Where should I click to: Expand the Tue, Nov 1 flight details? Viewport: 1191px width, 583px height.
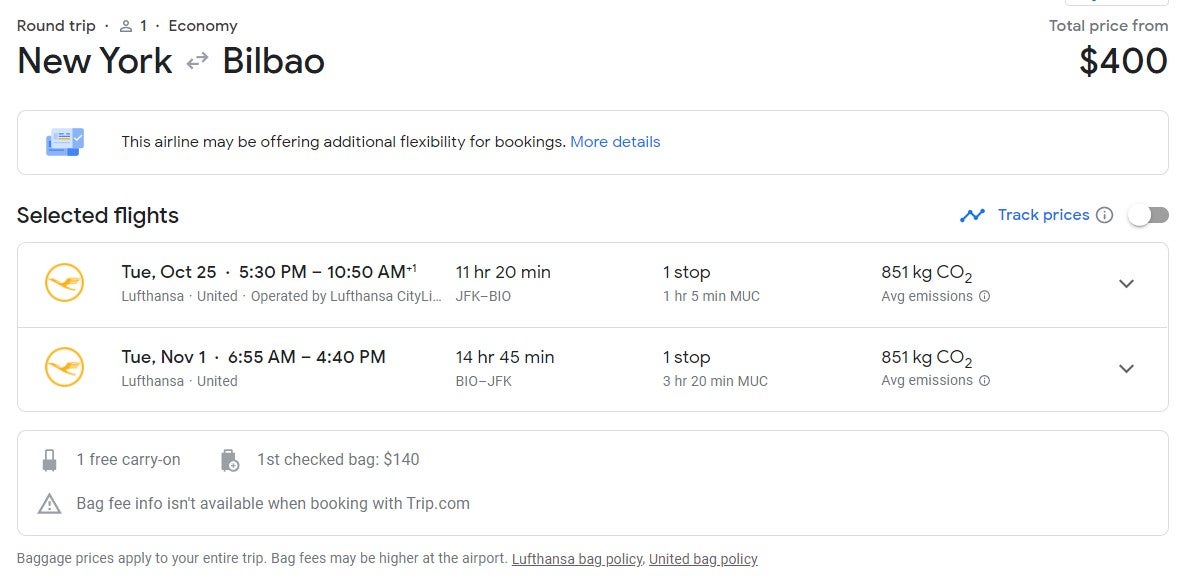(1126, 368)
